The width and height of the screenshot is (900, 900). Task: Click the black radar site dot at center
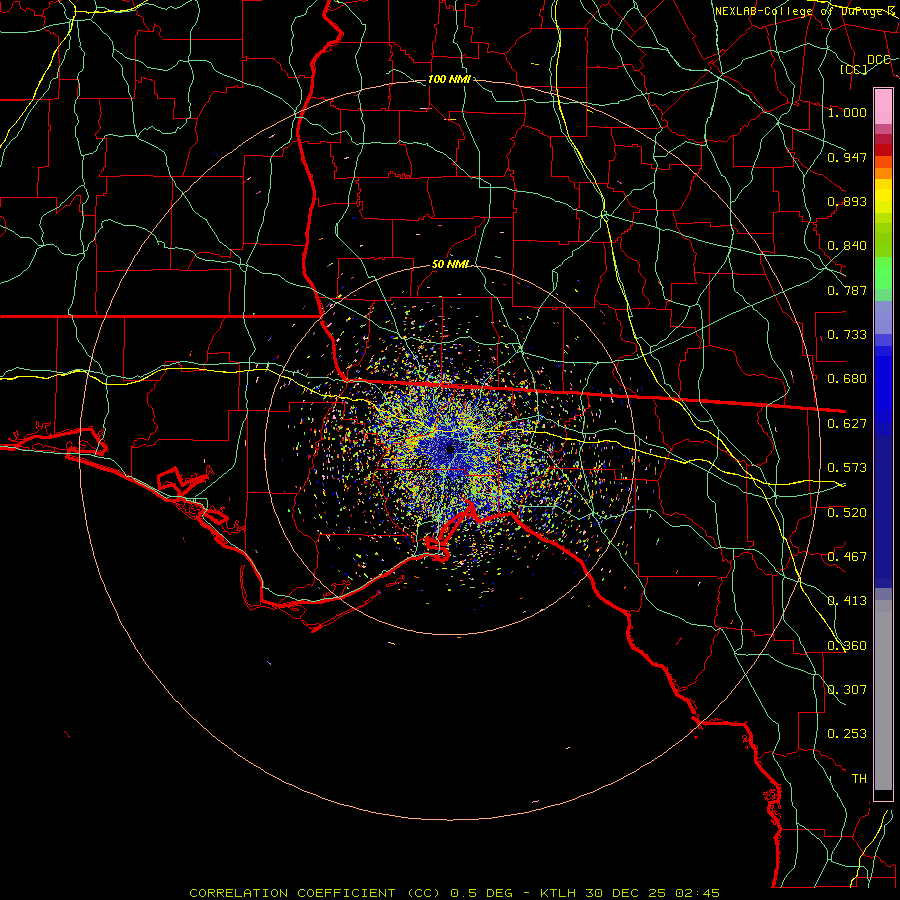450,449
